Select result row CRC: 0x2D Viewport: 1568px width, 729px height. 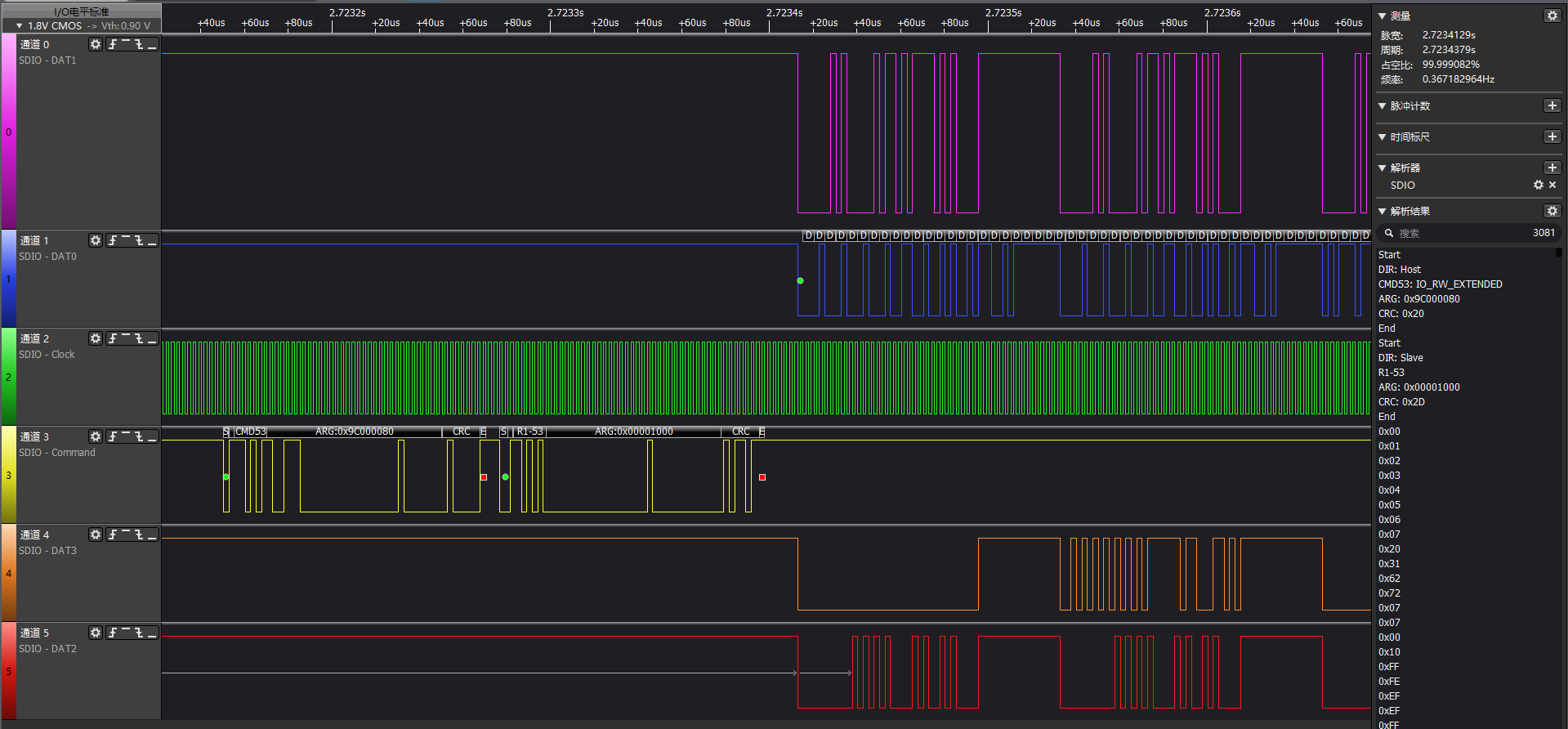tap(1401, 402)
